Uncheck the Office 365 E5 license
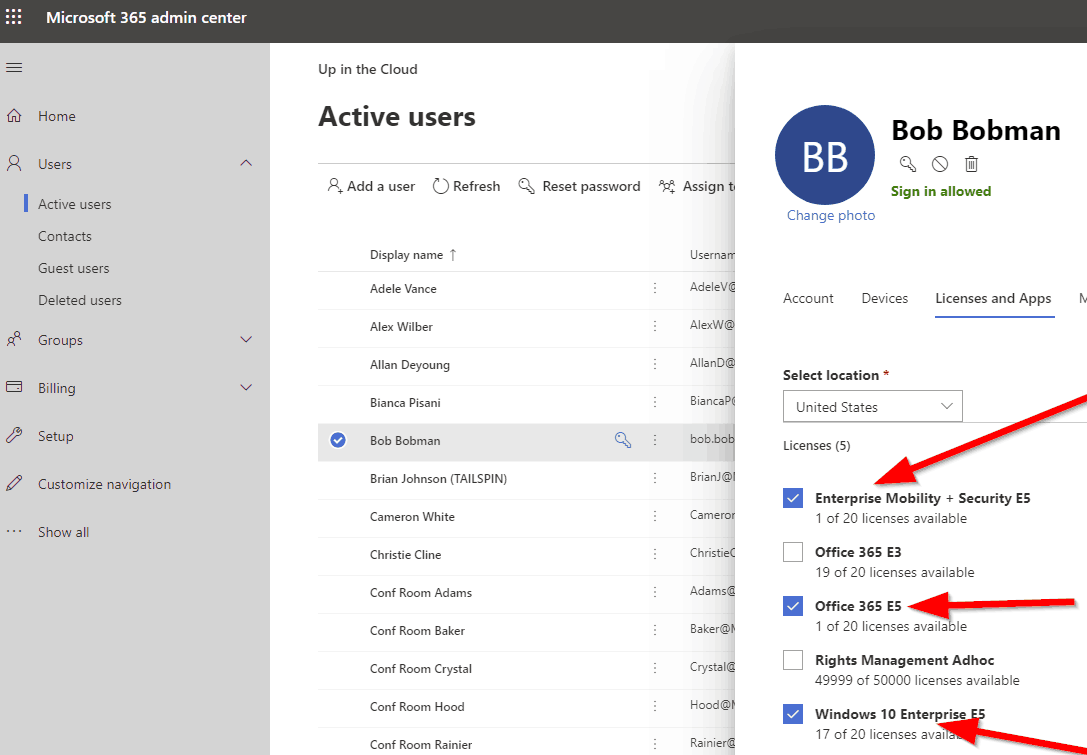Screen dimensions: 1087x755 pyautogui.click(x=793, y=606)
